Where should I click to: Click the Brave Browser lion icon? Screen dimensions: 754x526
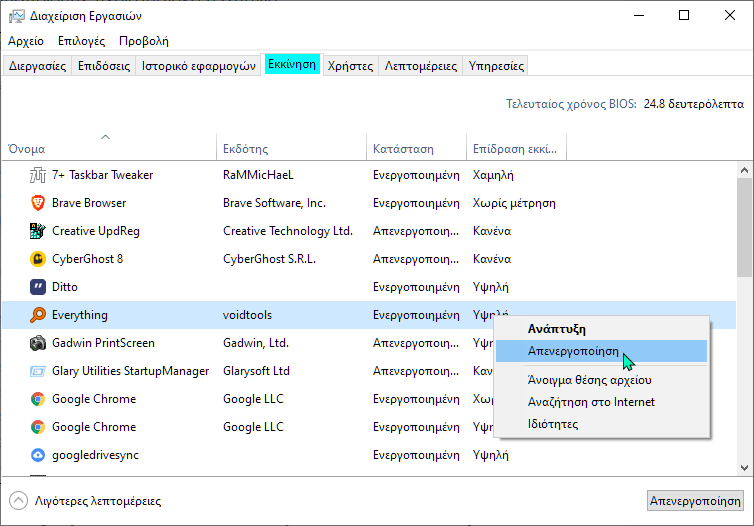pos(38,203)
